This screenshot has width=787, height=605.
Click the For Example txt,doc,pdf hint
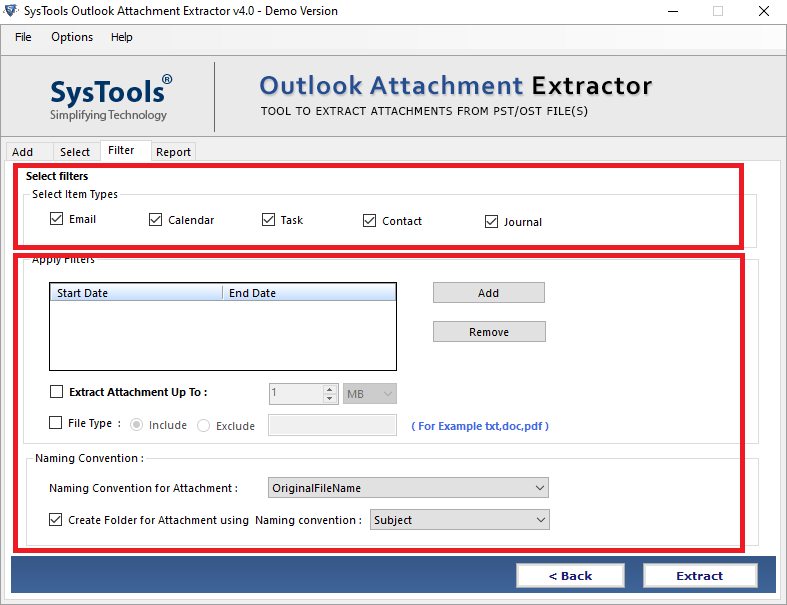click(480, 426)
